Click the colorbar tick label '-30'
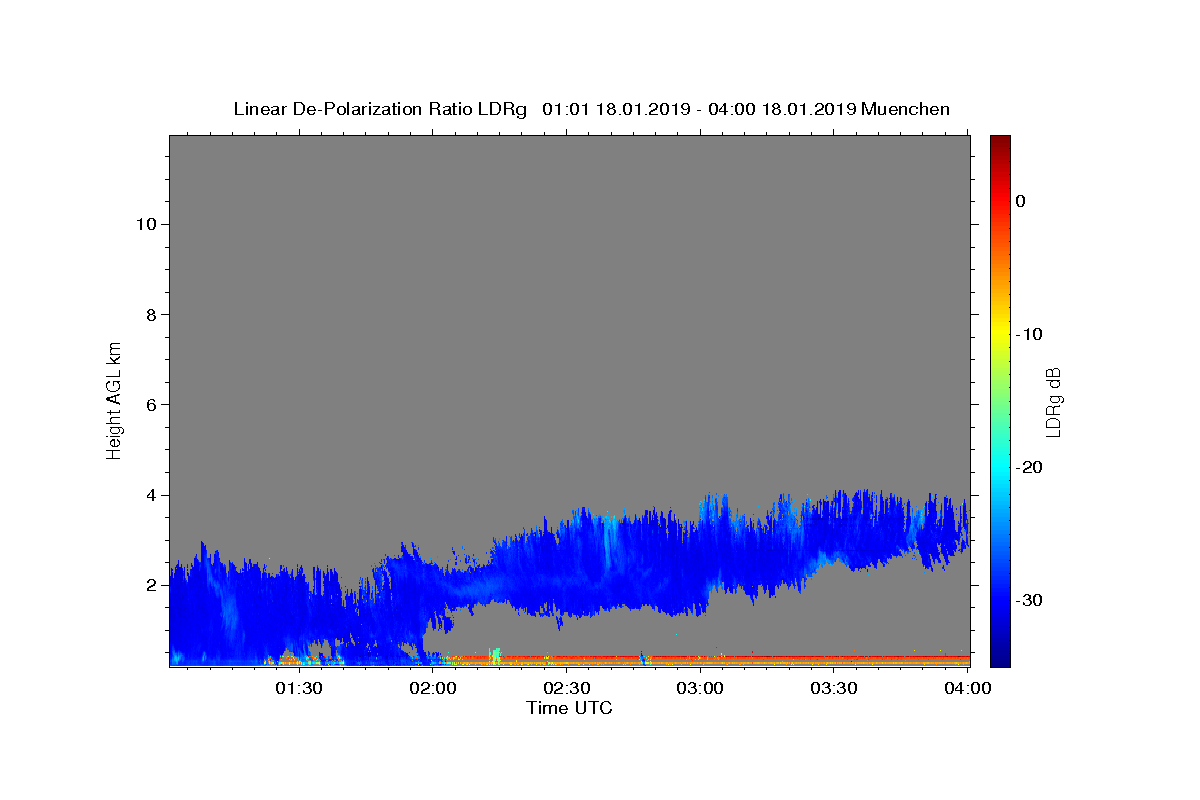 coord(1030,600)
